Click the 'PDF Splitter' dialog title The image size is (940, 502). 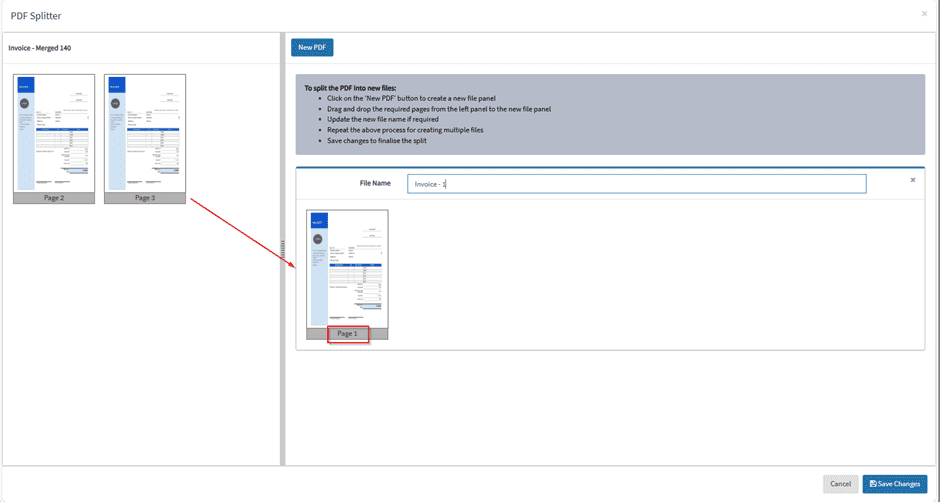36,15
